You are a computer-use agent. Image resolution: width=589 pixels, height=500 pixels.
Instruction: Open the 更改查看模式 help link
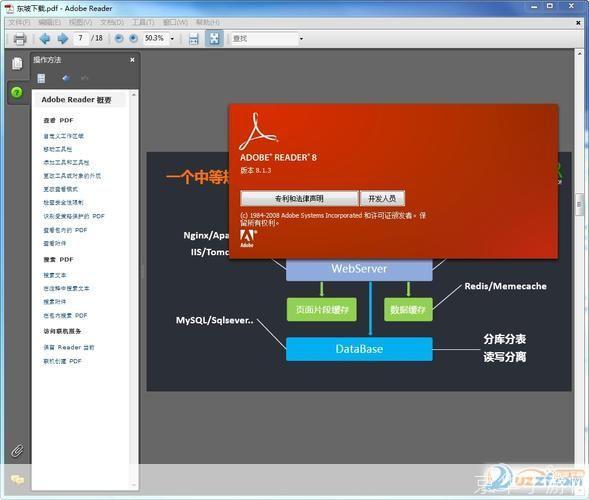coord(60,189)
